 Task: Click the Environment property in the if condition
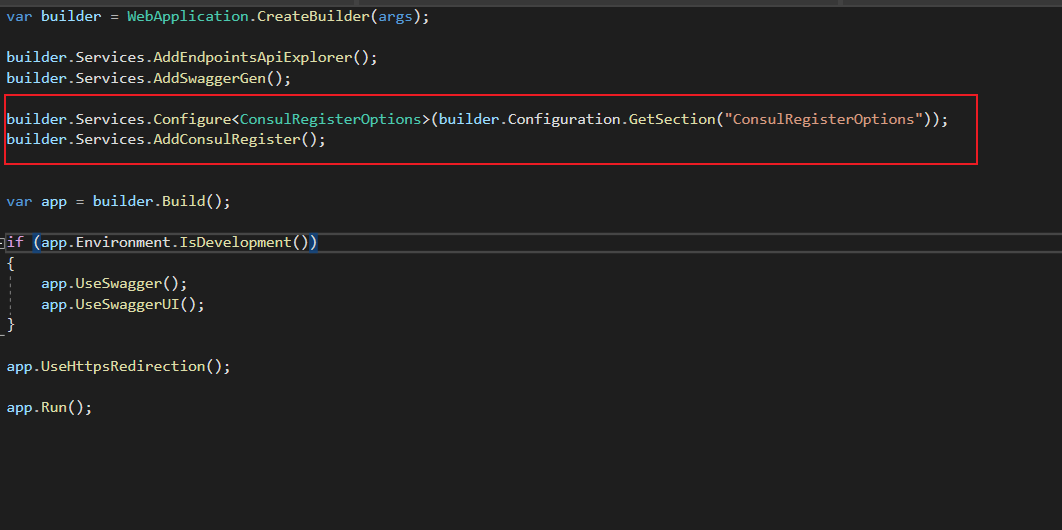pyautogui.click(x=127, y=243)
